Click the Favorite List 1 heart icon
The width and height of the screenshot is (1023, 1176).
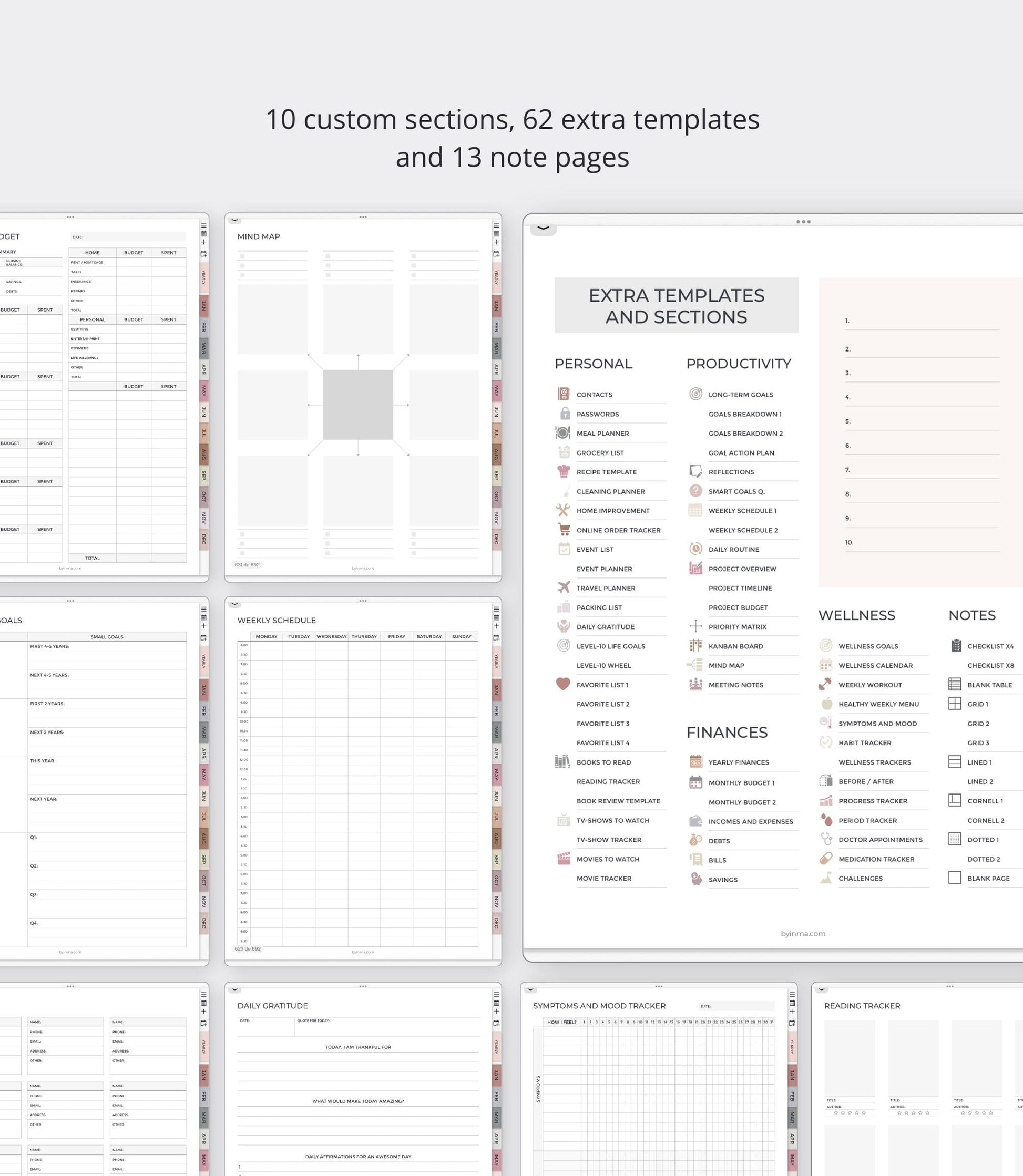point(563,684)
